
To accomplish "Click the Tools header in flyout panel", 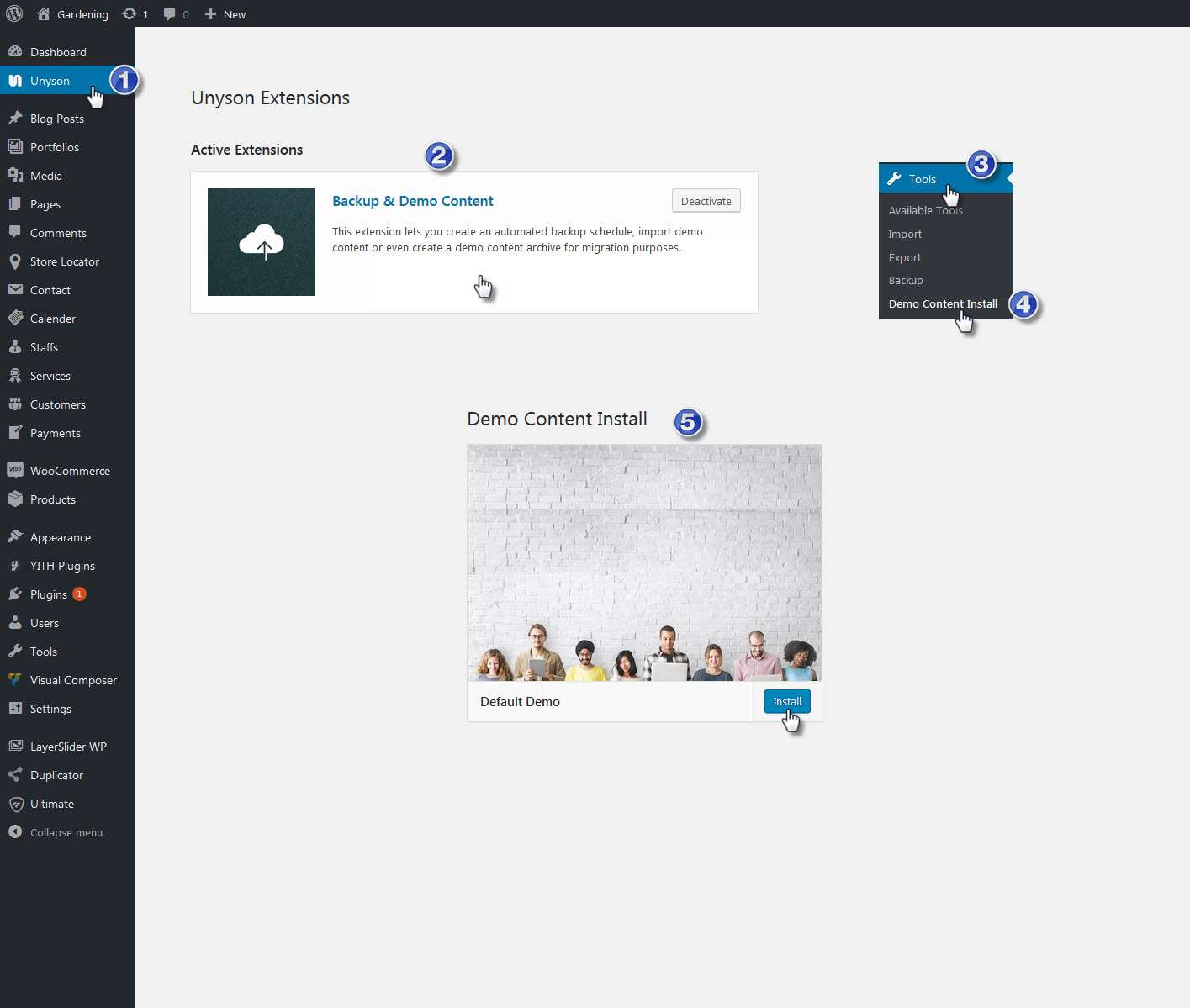I will tap(946, 178).
